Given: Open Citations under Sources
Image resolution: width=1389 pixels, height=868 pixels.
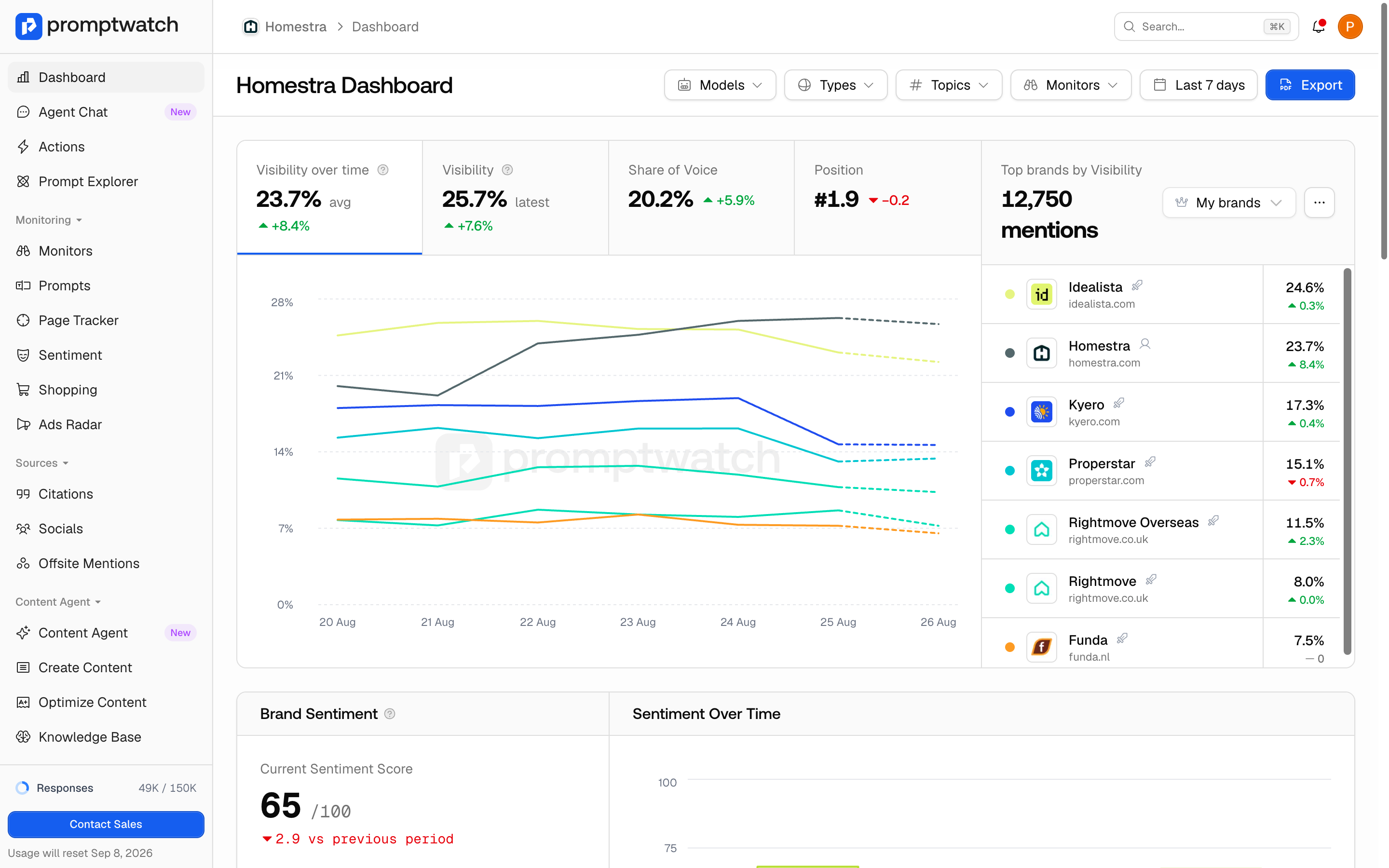Looking at the screenshot, I should click(106, 494).
